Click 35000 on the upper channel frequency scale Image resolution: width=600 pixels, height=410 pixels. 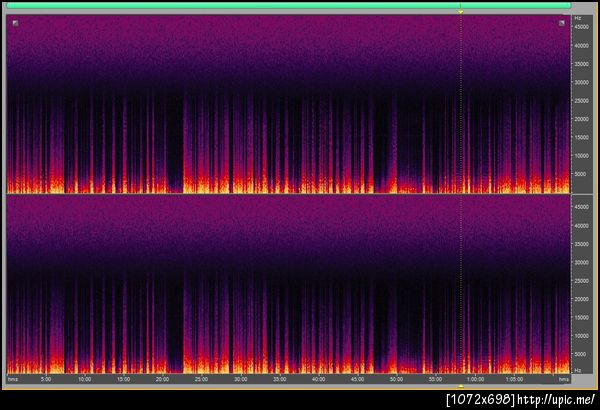tap(581, 64)
